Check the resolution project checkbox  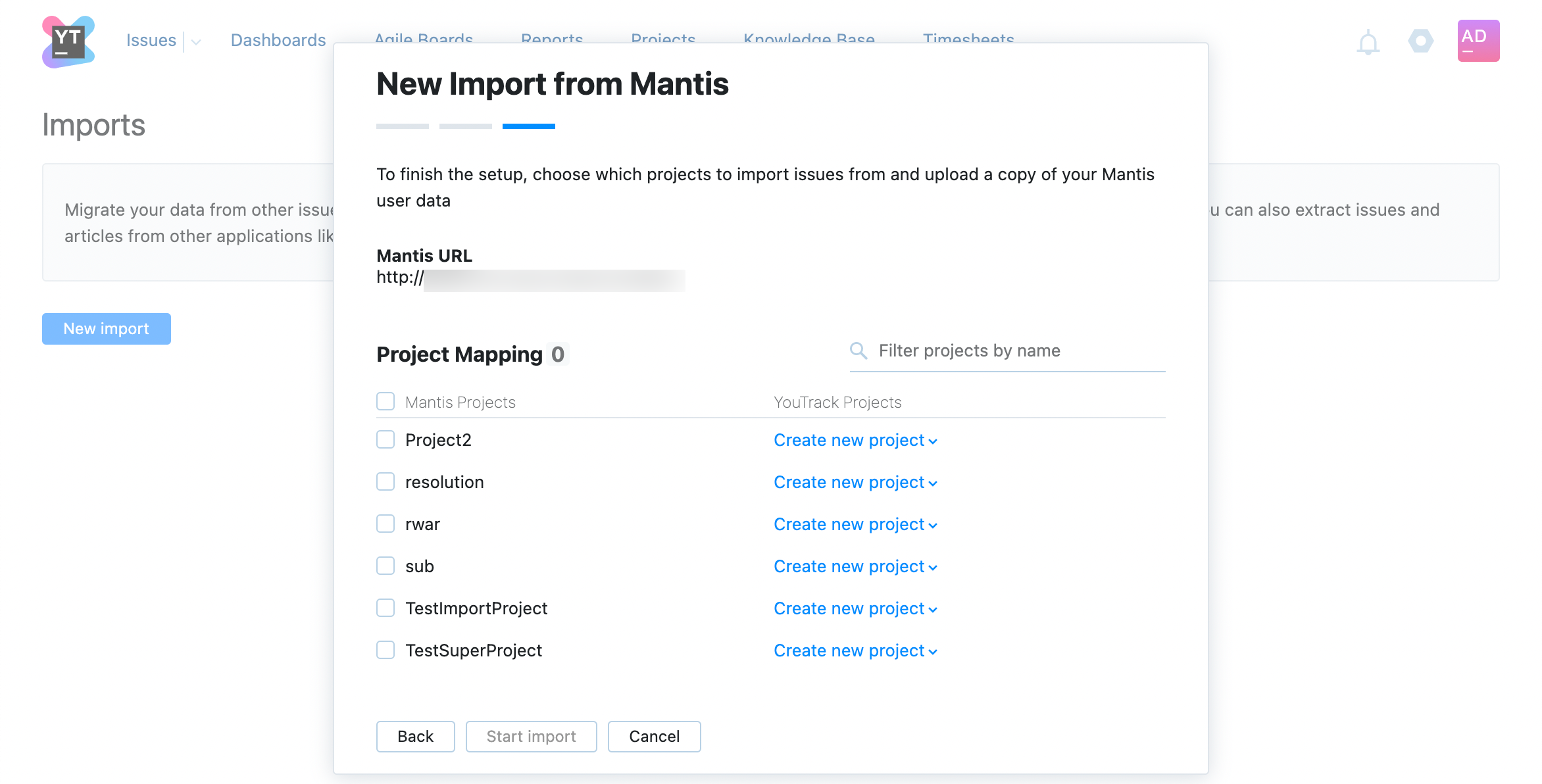385,481
